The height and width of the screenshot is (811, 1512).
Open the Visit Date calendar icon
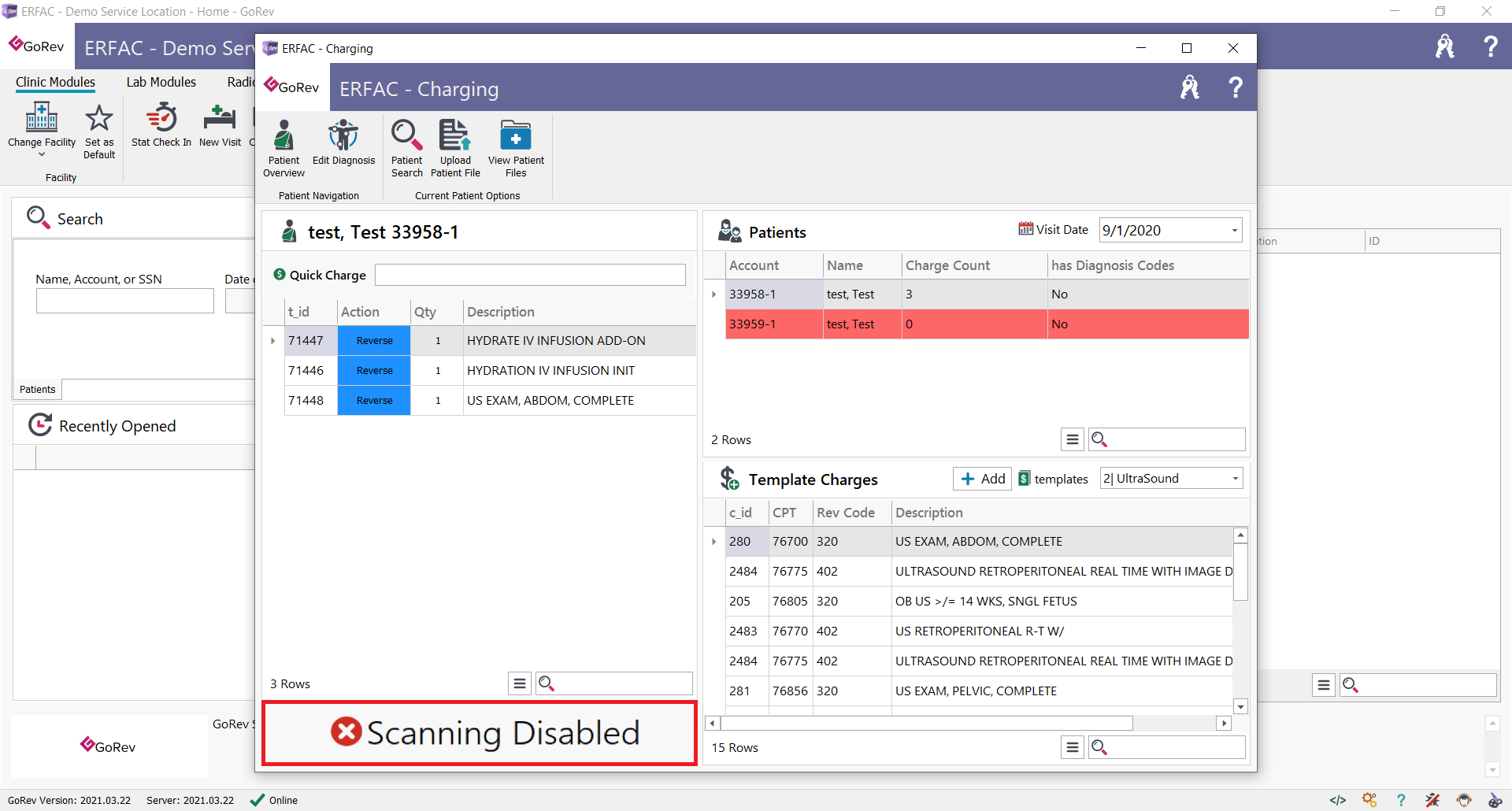pyautogui.click(x=1025, y=229)
